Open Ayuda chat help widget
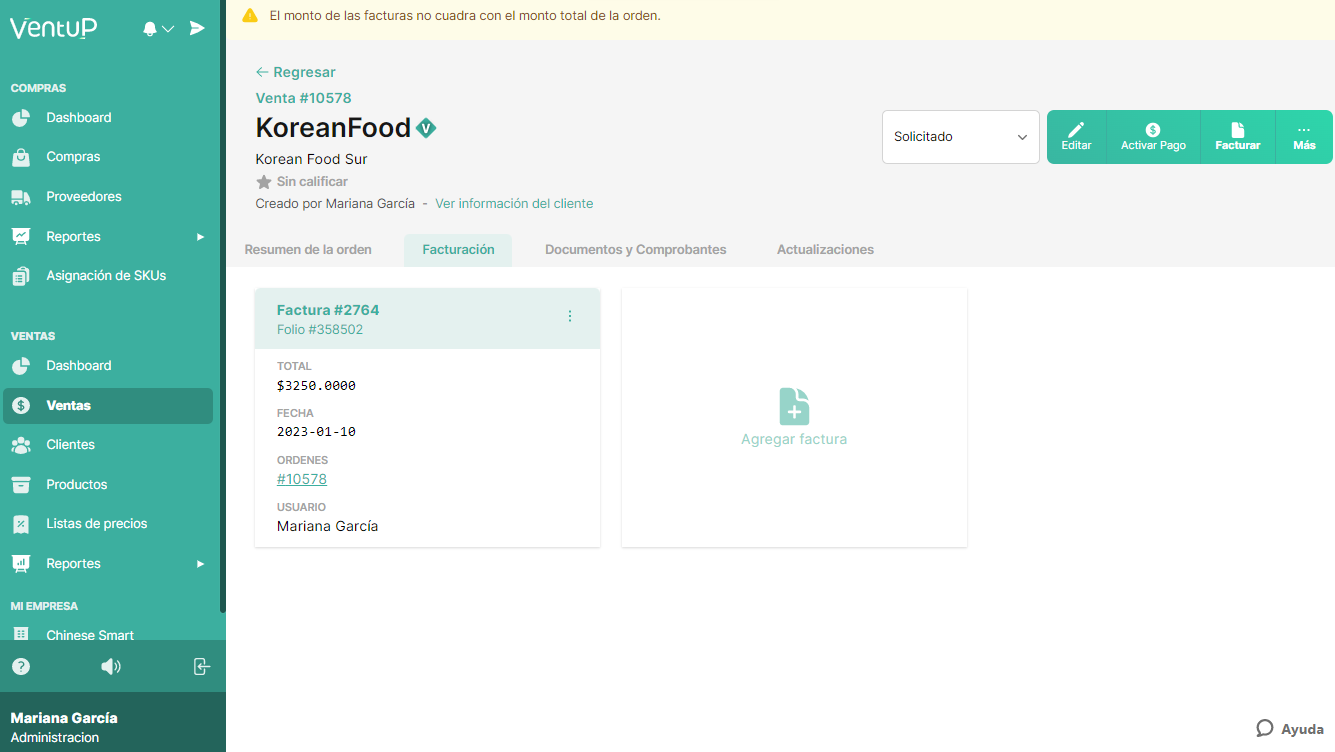Viewport: 1335px width, 752px height. pos(1290,729)
